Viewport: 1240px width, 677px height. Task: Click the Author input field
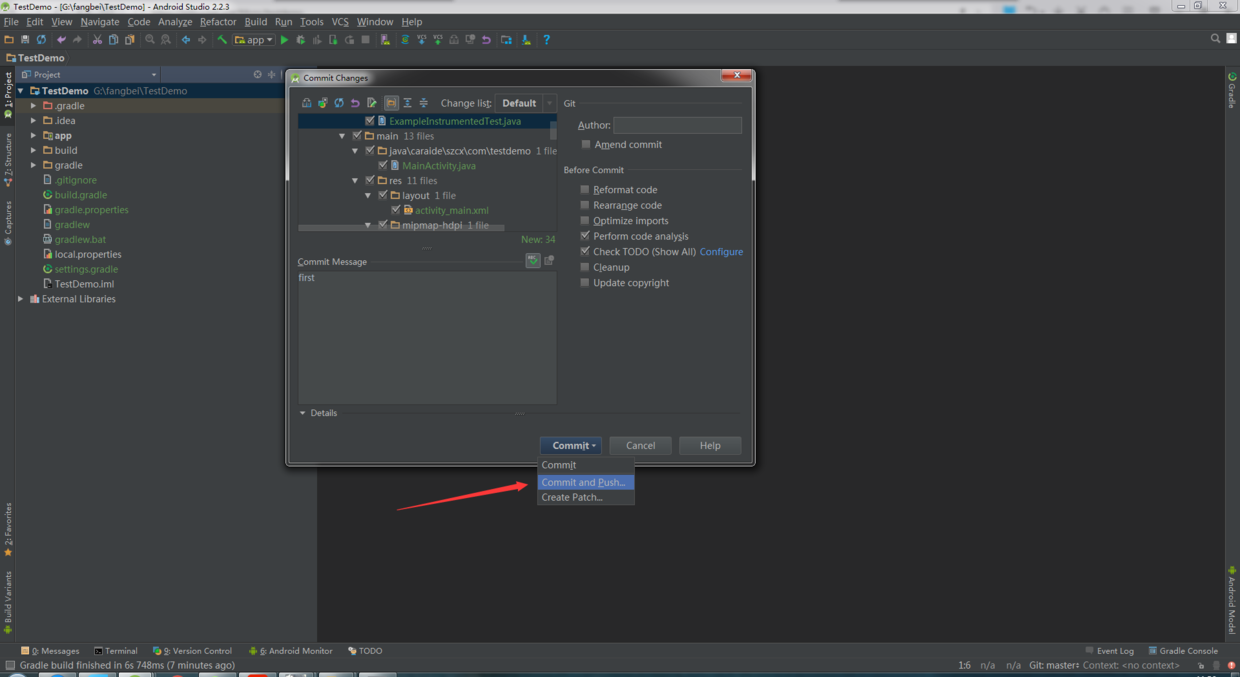click(677, 125)
